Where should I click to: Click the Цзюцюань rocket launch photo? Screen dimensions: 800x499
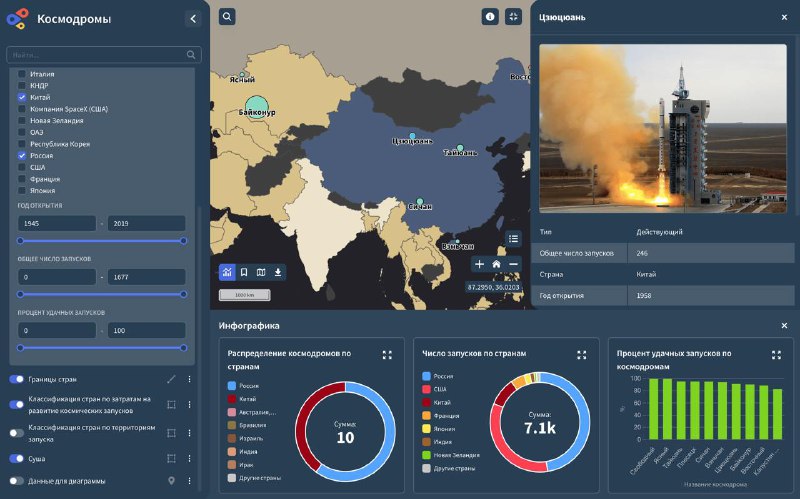(663, 129)
